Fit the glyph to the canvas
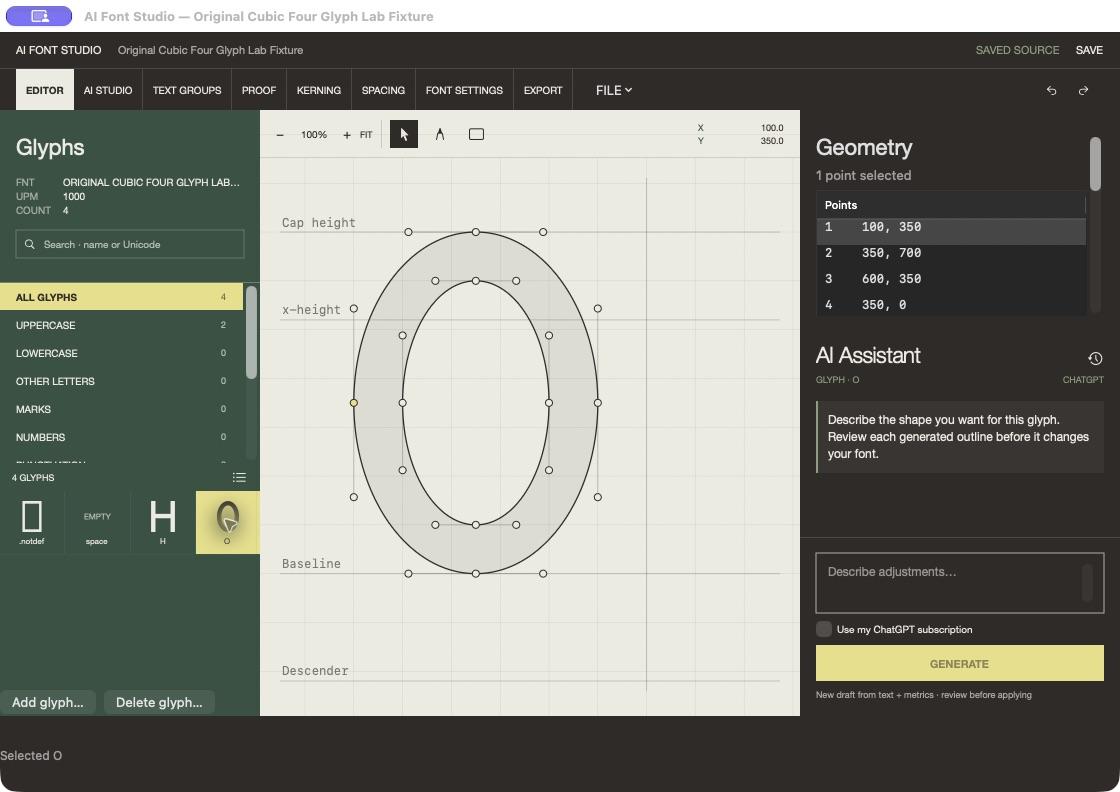Viewport: 1120px width, 792px height. pyautogui.click(x=366, y=135)
